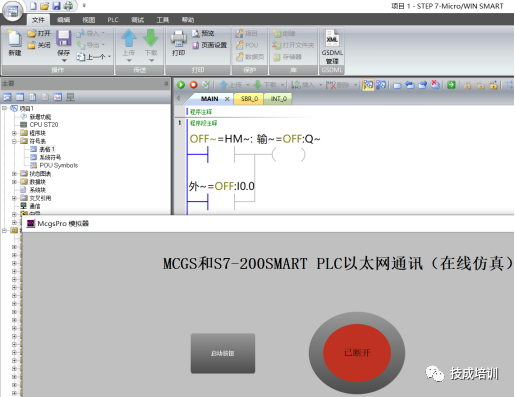Click quick-access save disk icon

click(x=57, y=6)
